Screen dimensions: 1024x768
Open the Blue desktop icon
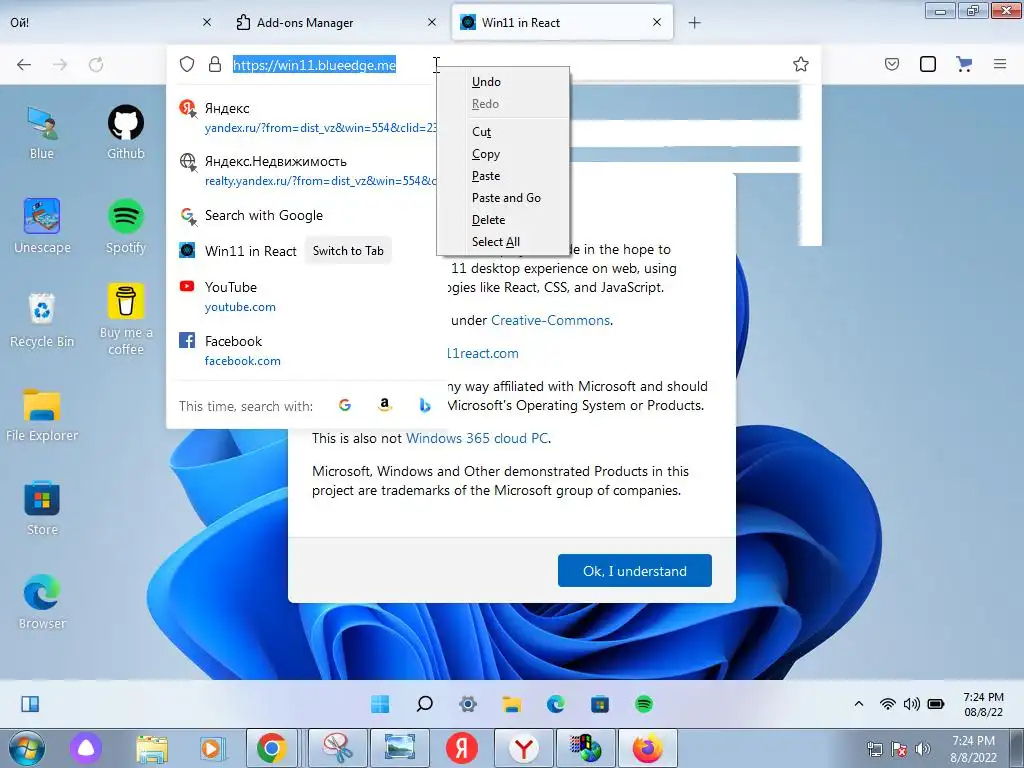click(42, 133)
